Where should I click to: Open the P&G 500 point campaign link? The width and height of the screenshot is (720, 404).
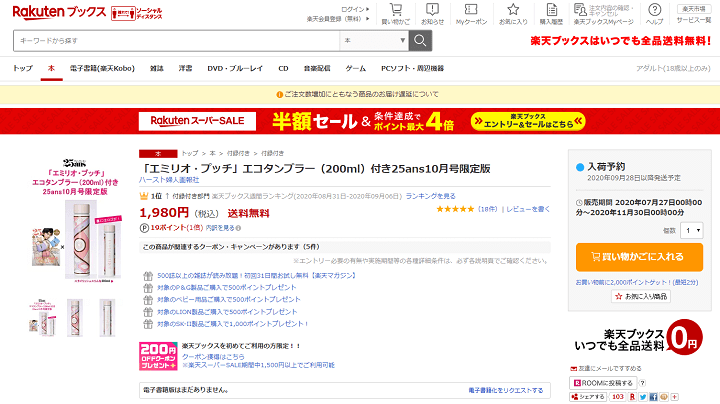[227, 287]
